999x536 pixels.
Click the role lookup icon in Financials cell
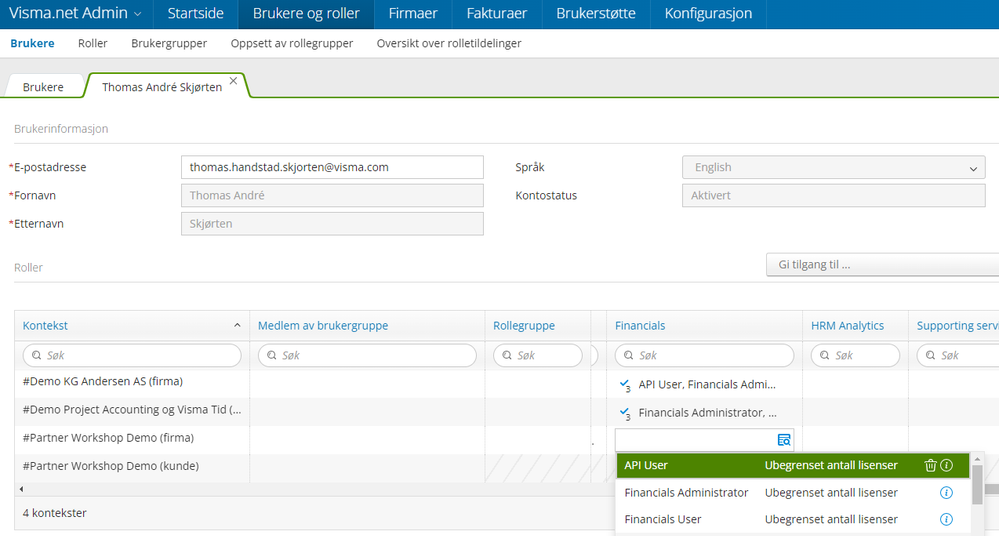[x=784, y=440]
